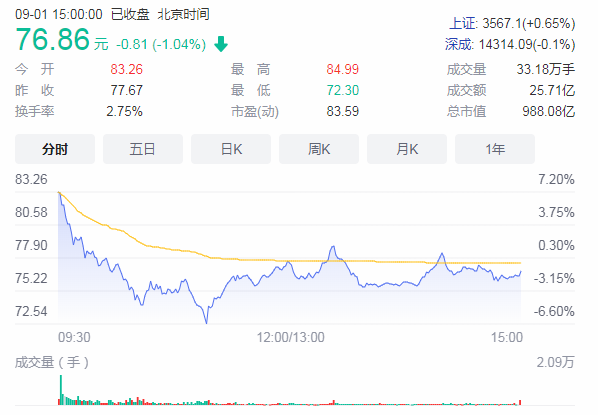Click the current price 76.86
This screenshot has height=415, width=598.
tap(53, 39)
